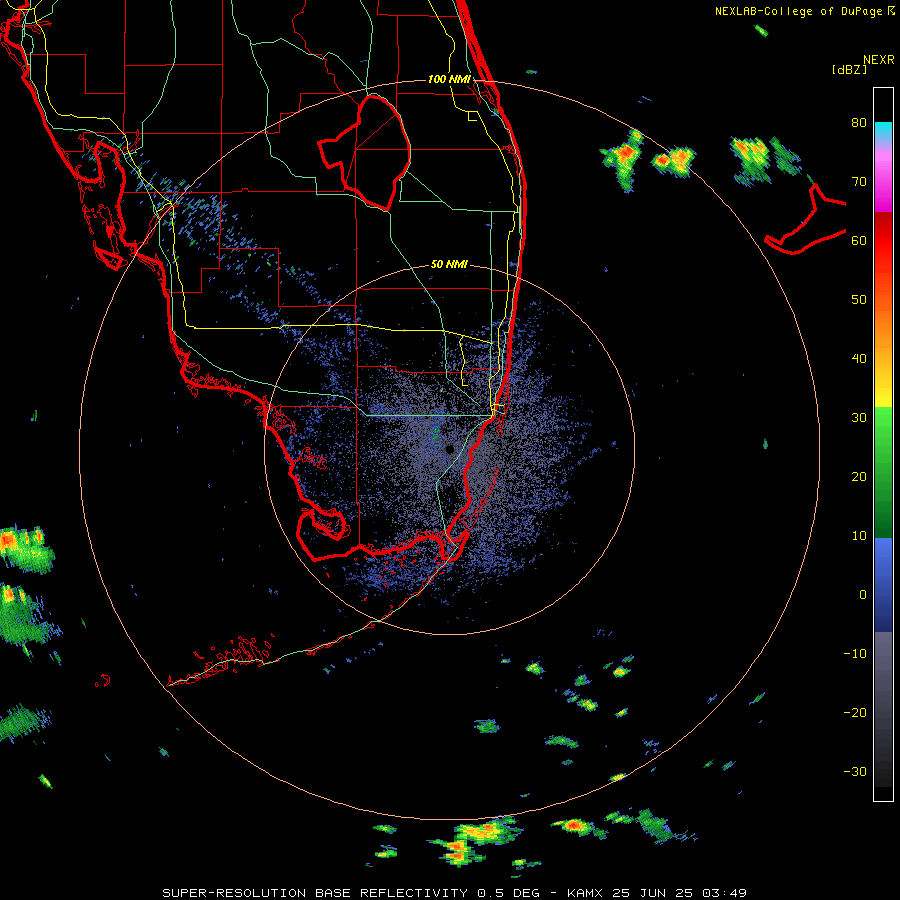Click the -30 value on the dBZ scale
Screen dimensions: 900x900
(855, 771)
